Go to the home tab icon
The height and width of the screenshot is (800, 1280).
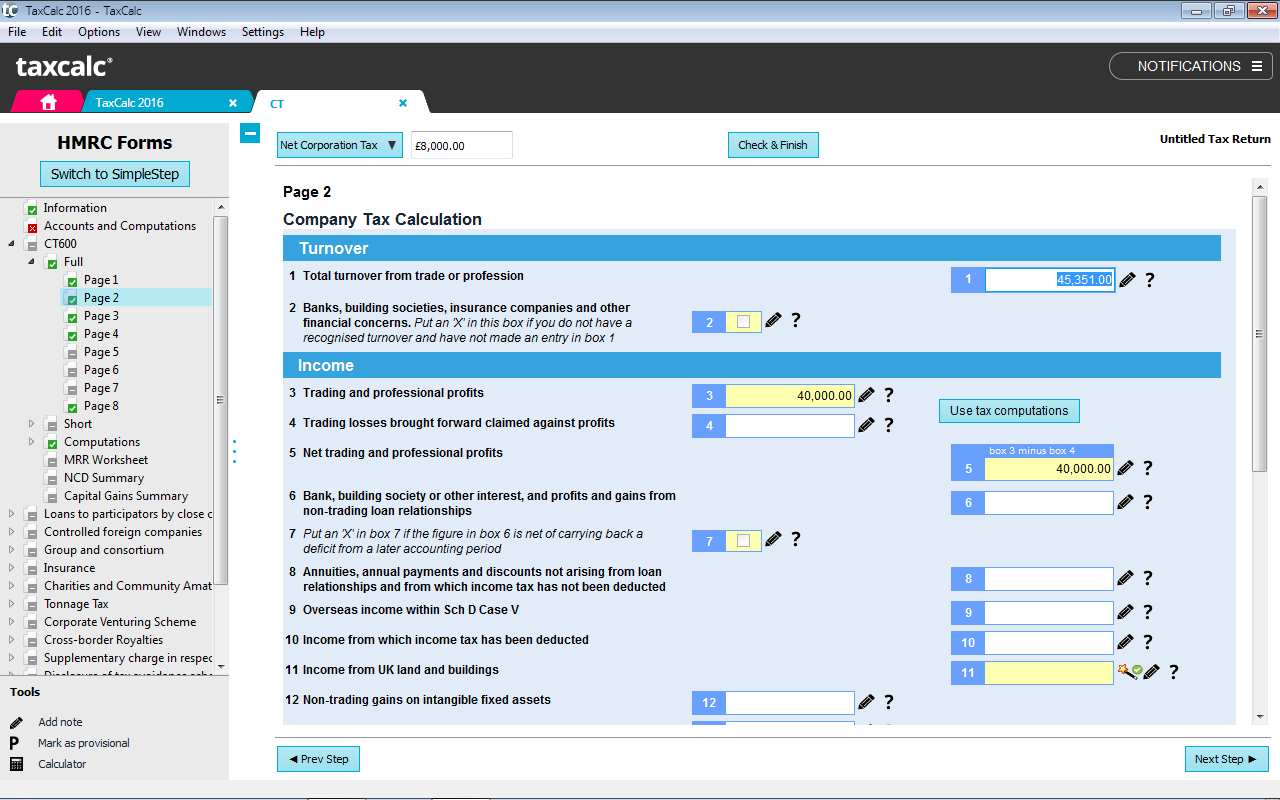pyautogui.click(x=48, y=102)
